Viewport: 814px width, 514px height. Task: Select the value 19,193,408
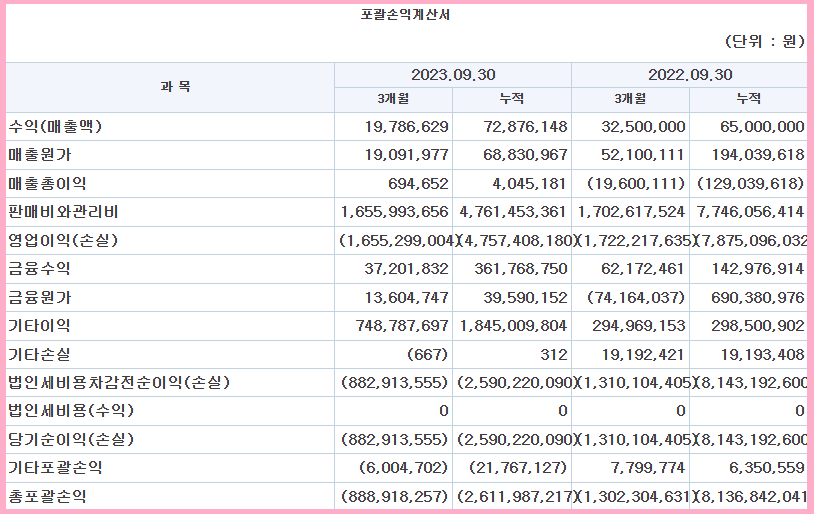pyautogui.click(x=762, y=355)
